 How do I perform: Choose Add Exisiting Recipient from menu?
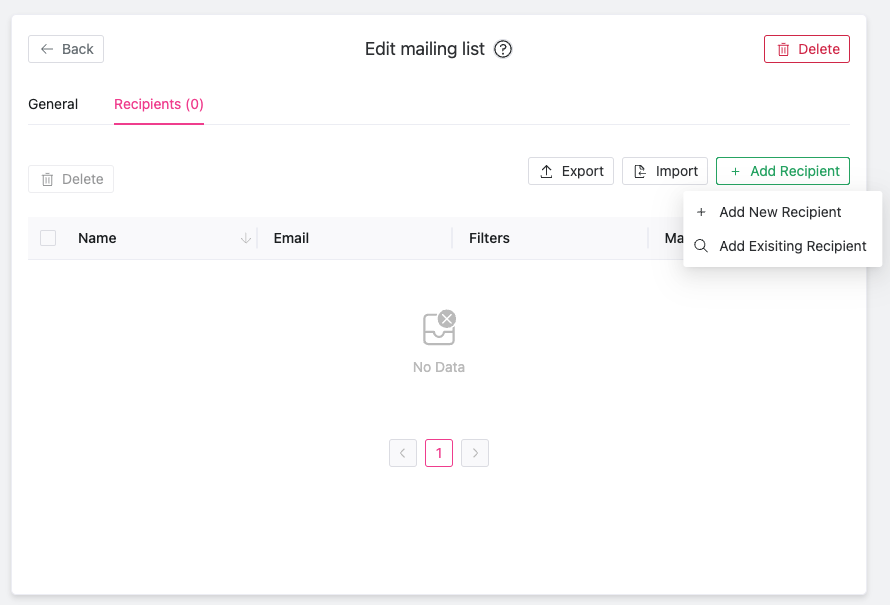click(792, 246)
